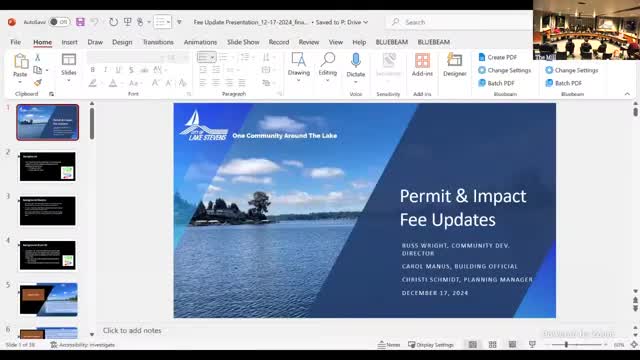The width and height of the screenshot is (640, 360).
Task: Click first Bluebeam Batch PDF button
Action: point(496,83)
